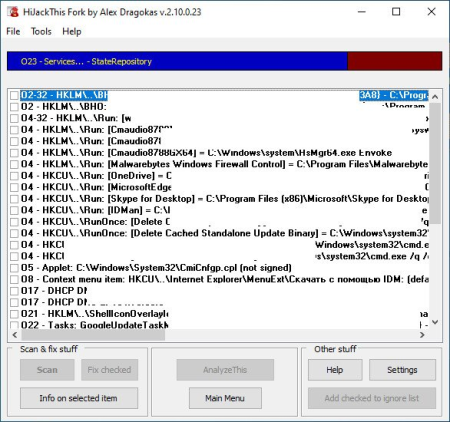Check the O5 Applet CmiCnfgp.cpl entry
Image resolution: width=450 pixels, height=422 pixels.
pos(14,268)
